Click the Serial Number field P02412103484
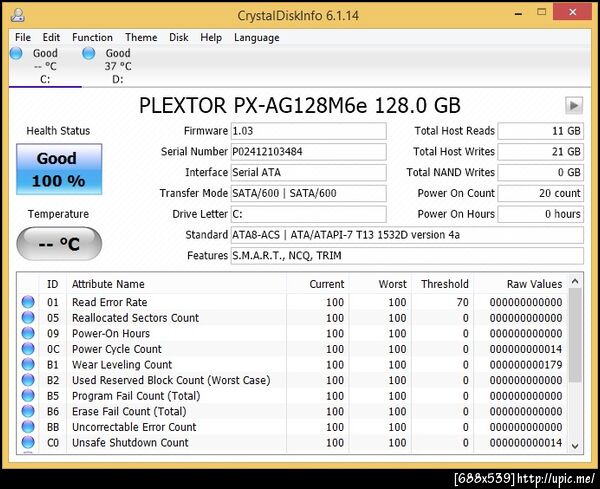 click(308, 152)
